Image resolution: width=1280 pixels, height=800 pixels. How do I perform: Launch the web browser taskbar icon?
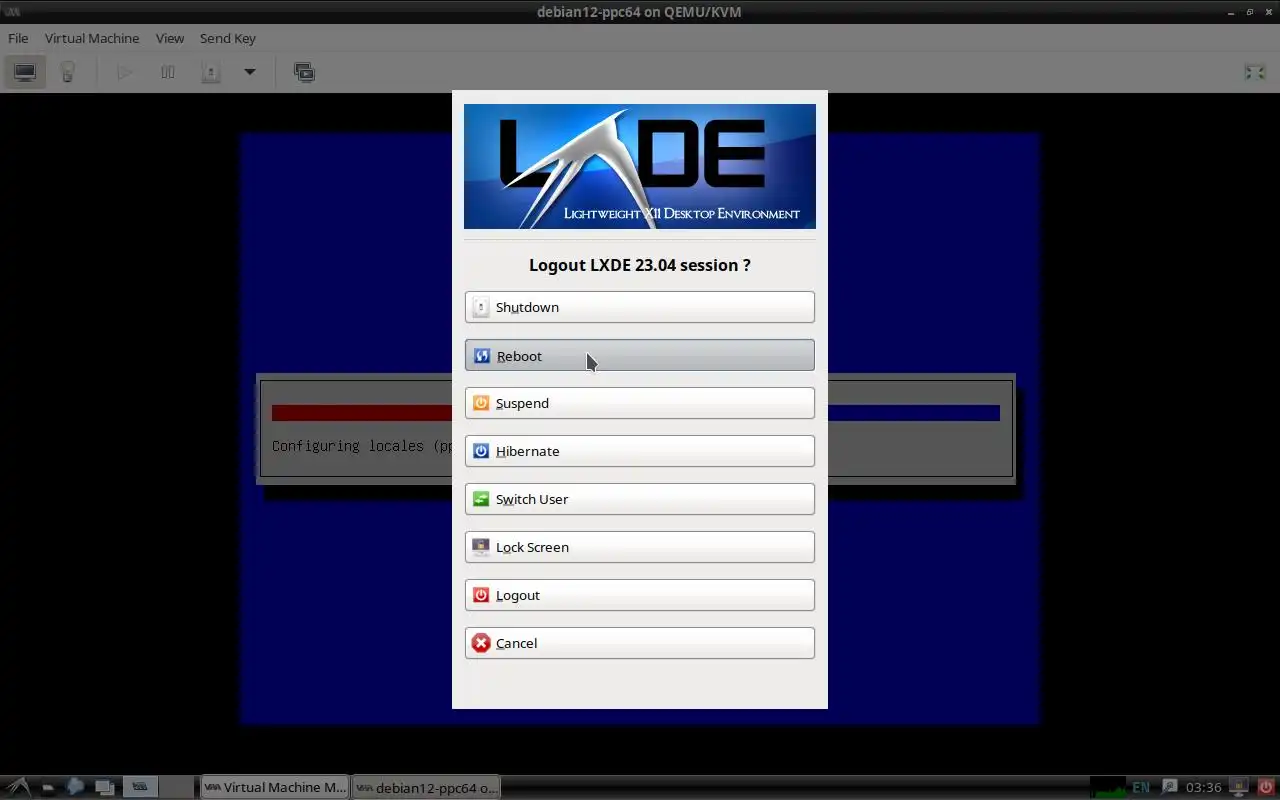pyautogui.click(x=75, y=787)
